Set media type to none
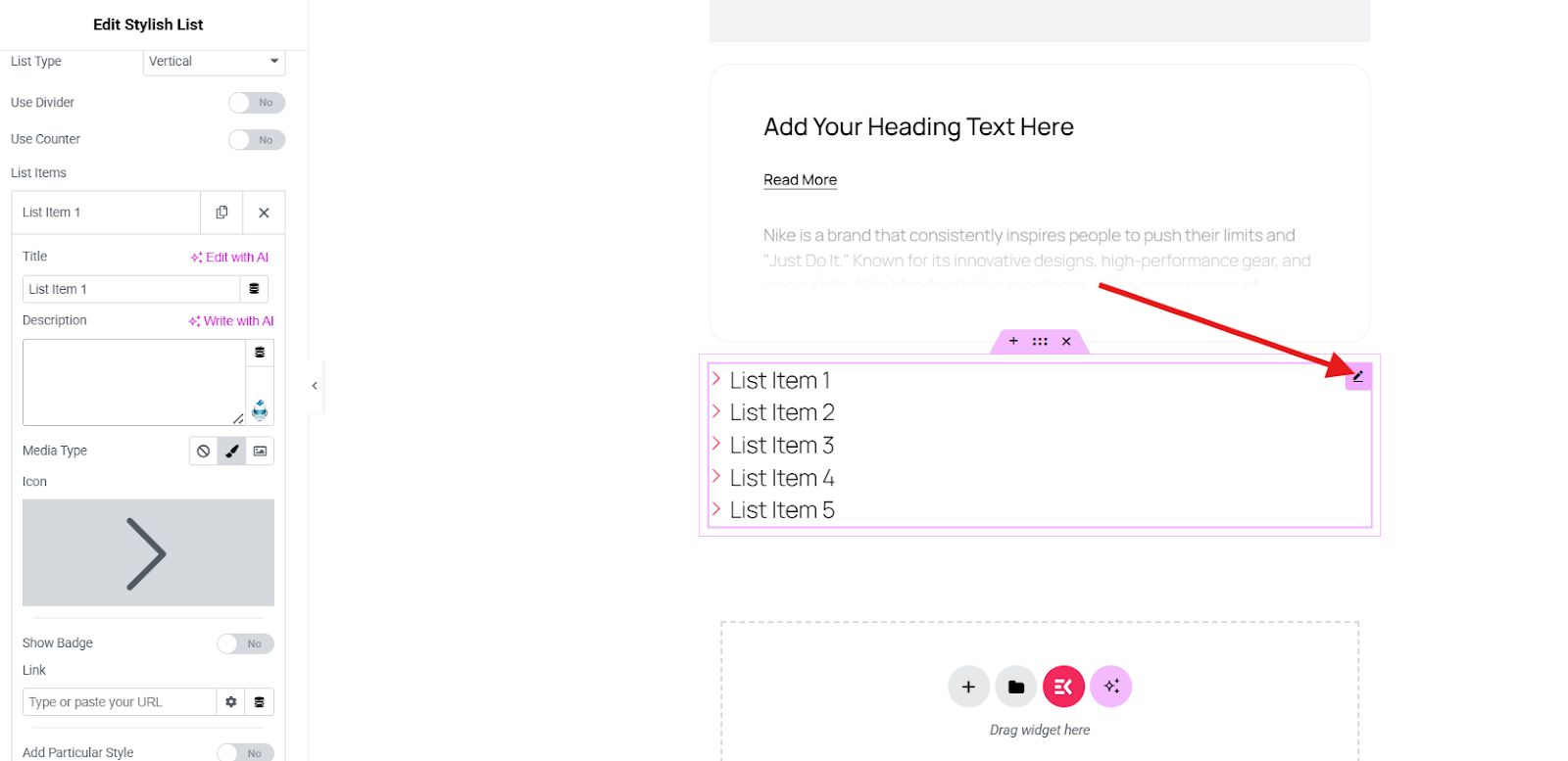This screenshot has height=761, width=1568. click(x=203, y=452)
